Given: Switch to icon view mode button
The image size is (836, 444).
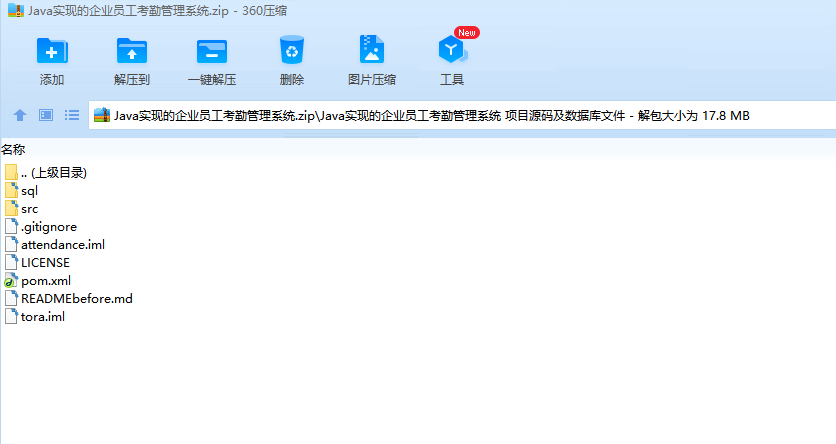Looking at the screenshot, I should (46, 115).
